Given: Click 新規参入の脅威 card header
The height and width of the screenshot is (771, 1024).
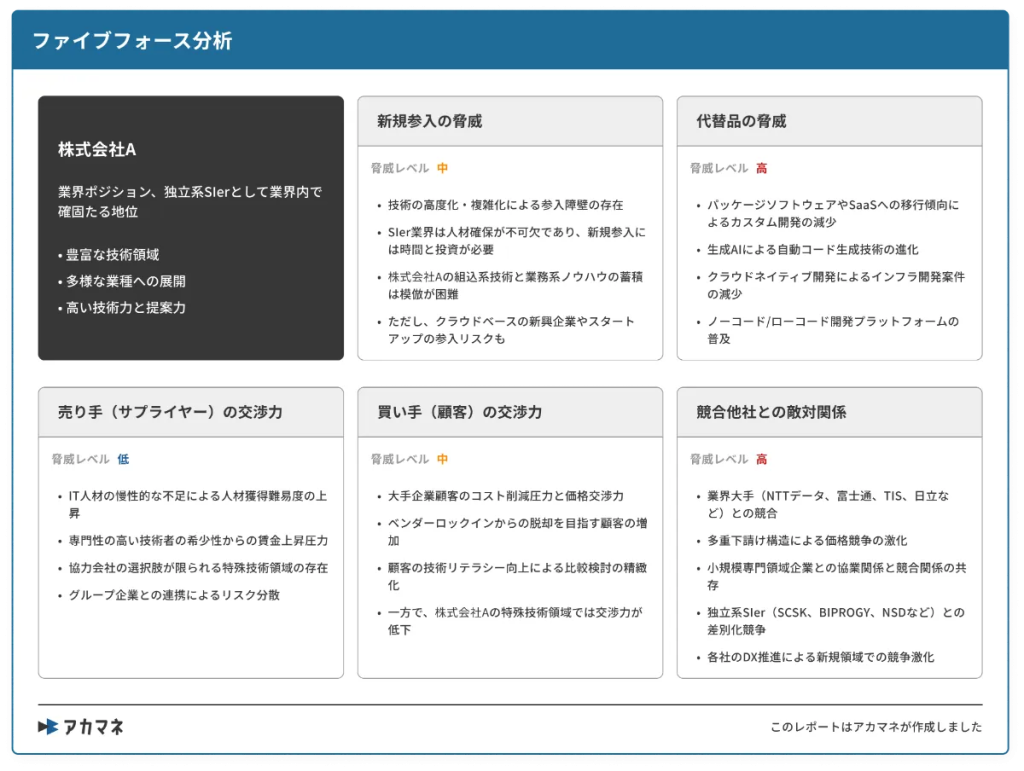Looking at the screenshot, I should pyautogui.click(x=510, y=121).
